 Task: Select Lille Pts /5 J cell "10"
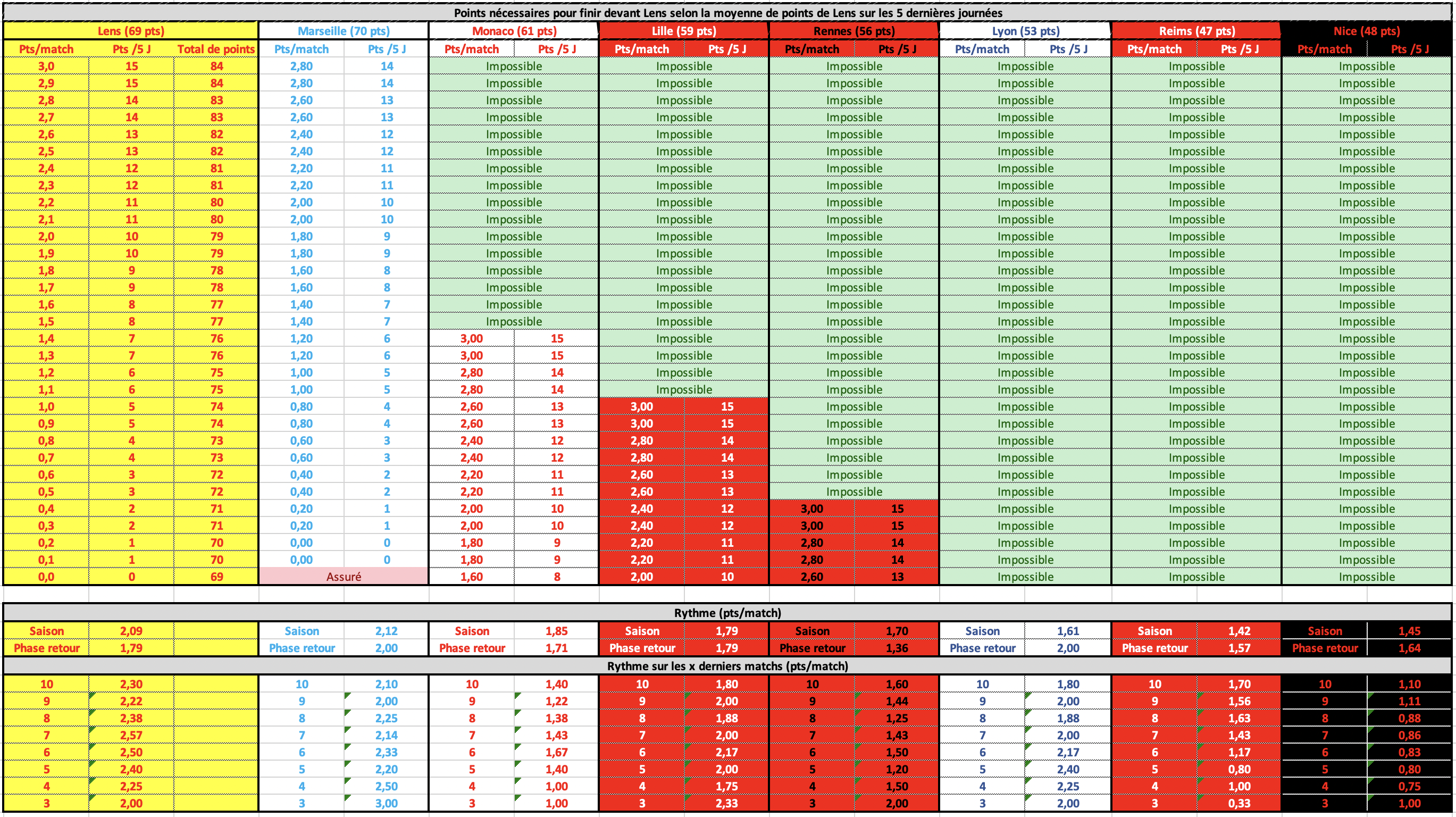727,577
